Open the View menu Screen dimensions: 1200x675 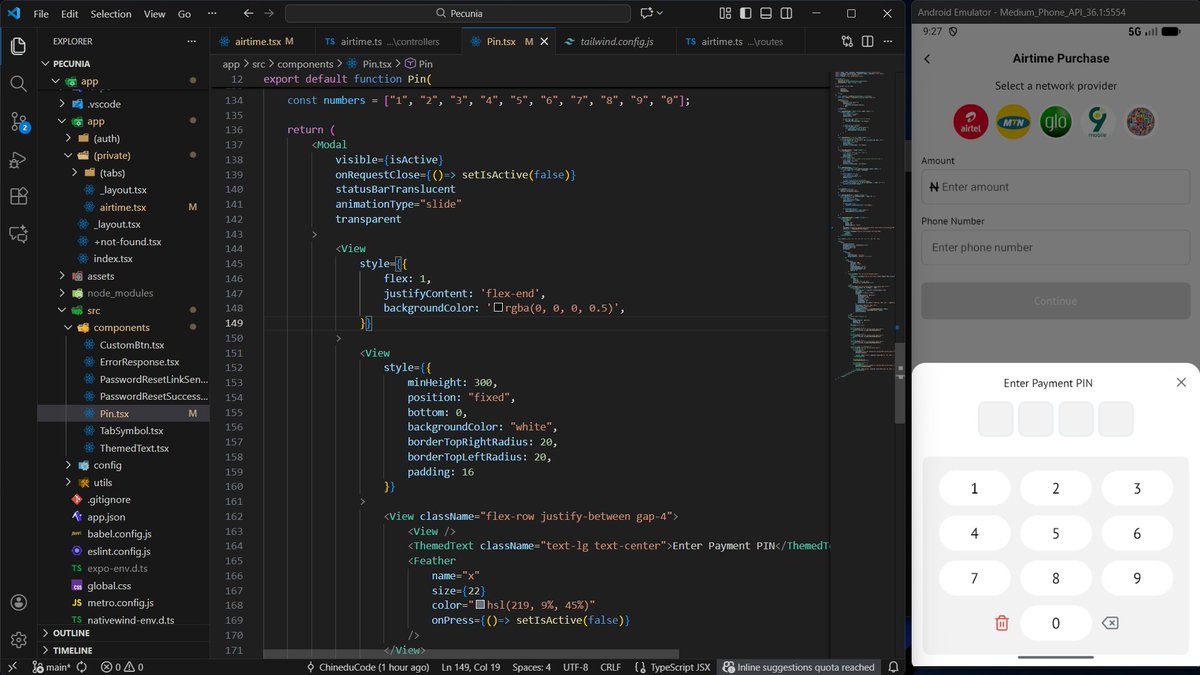[154, 14]
